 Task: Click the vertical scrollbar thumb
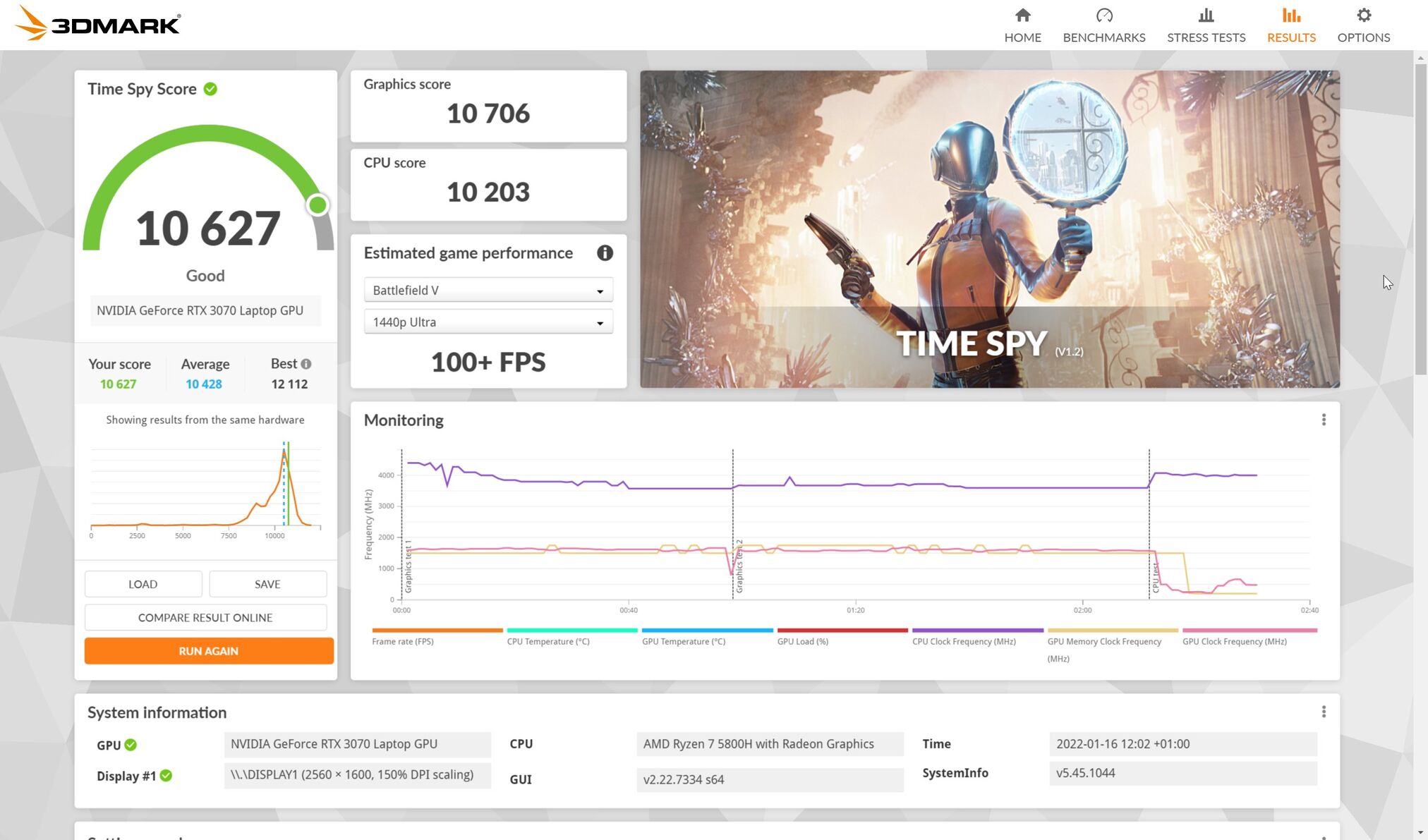pyautogui.click(x=1421, y=219)
